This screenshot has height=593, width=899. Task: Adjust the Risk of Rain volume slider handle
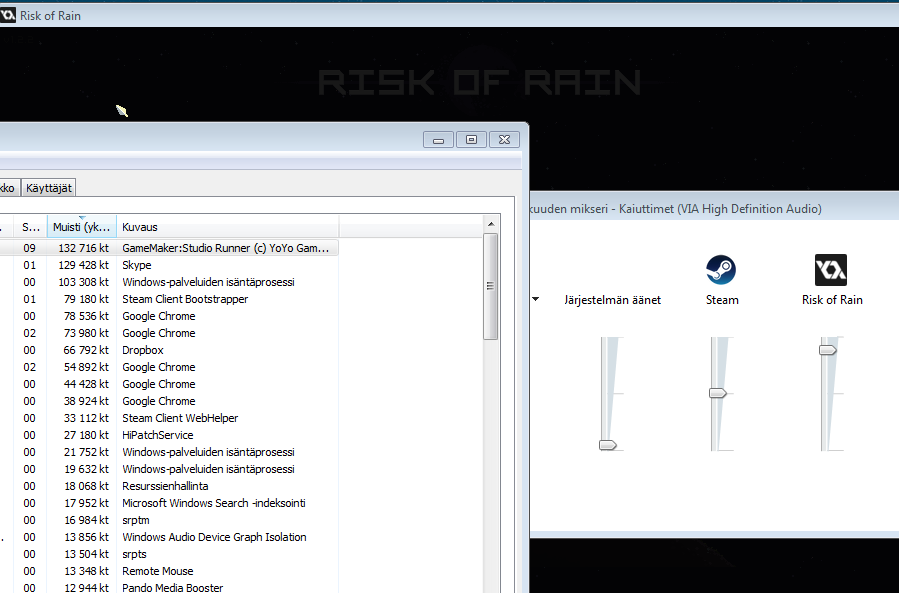828,350
